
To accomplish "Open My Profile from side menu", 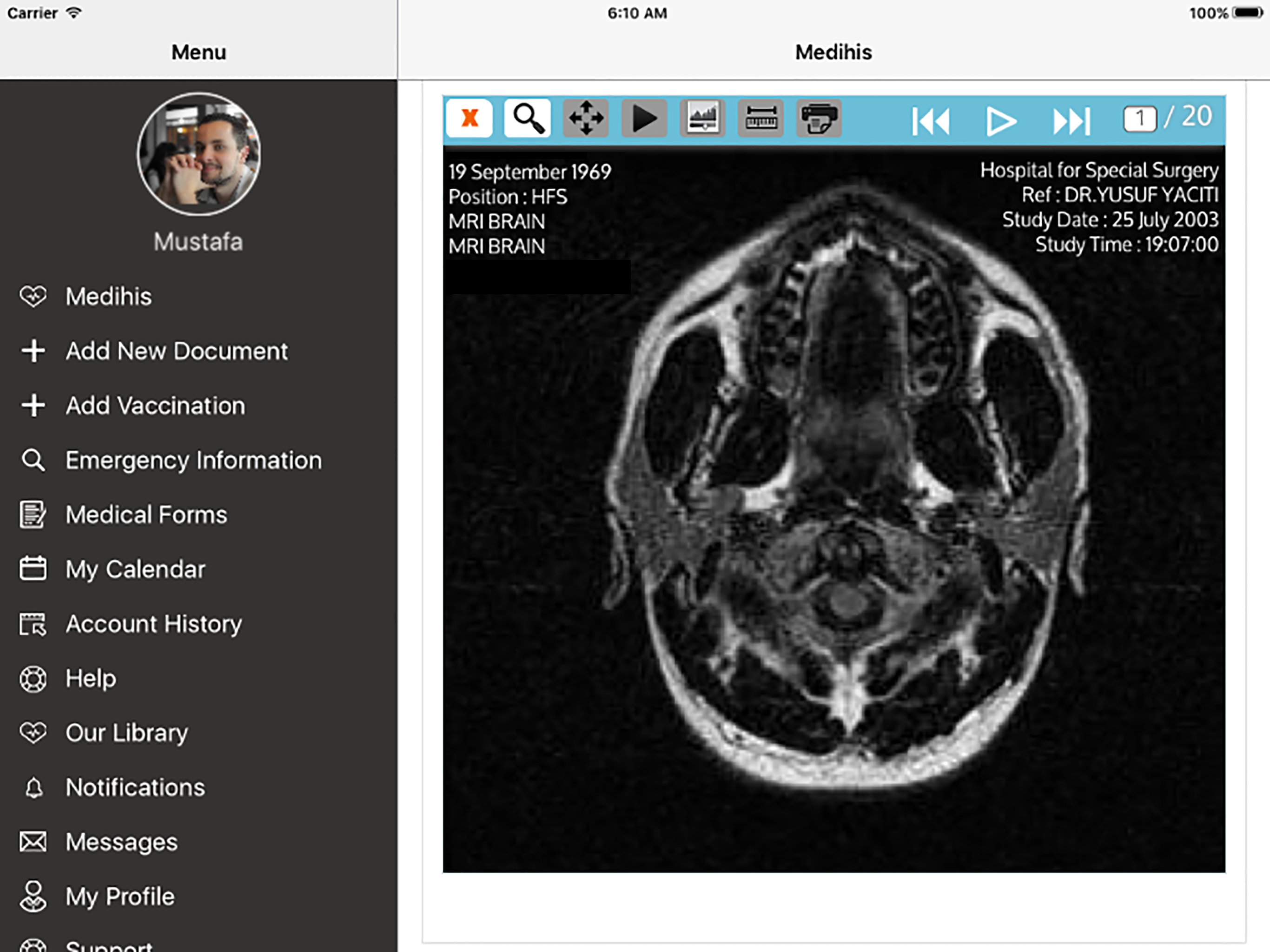I will pyautogui.click(x=198, y=896).
